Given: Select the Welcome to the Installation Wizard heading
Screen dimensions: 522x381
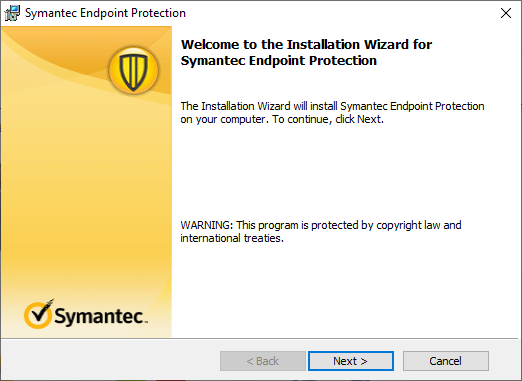Looking at the screenshot, I should pos(306,53).
